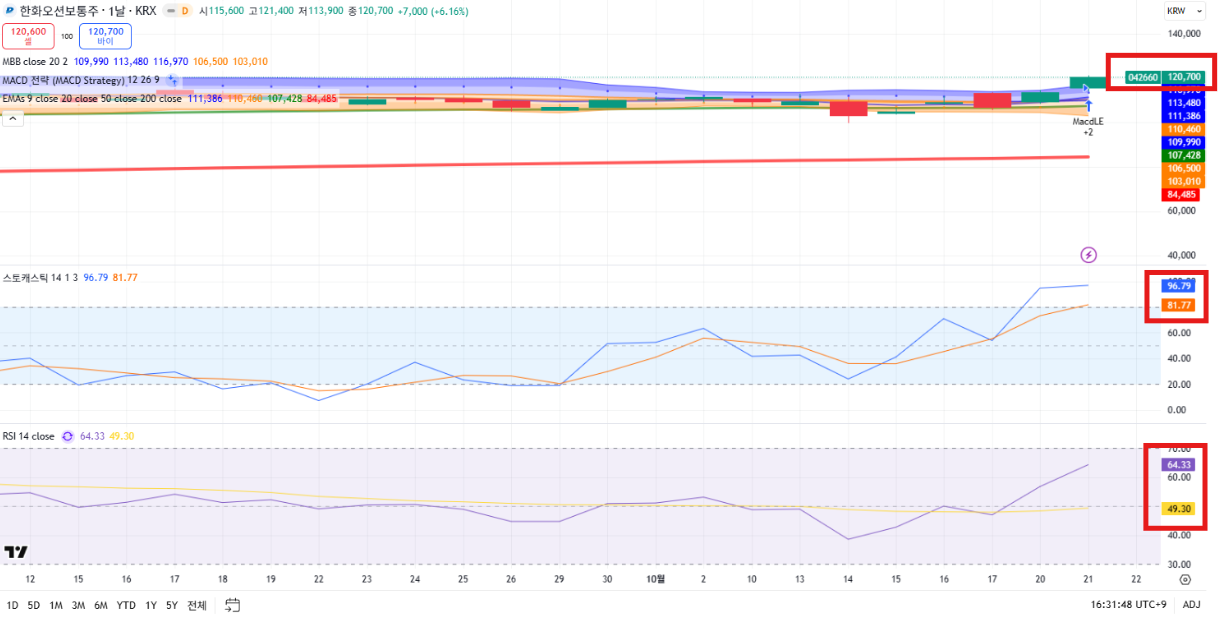Toggle the ADJ adjusted data button
This screenshot has width=1218, height=617.
pos(1192,605)
